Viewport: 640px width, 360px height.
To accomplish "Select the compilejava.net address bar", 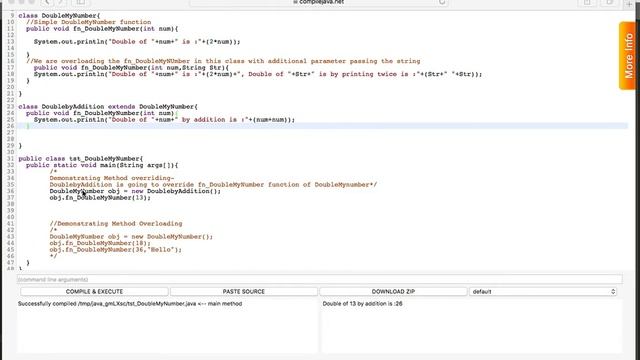I will [x=319, y=2].
